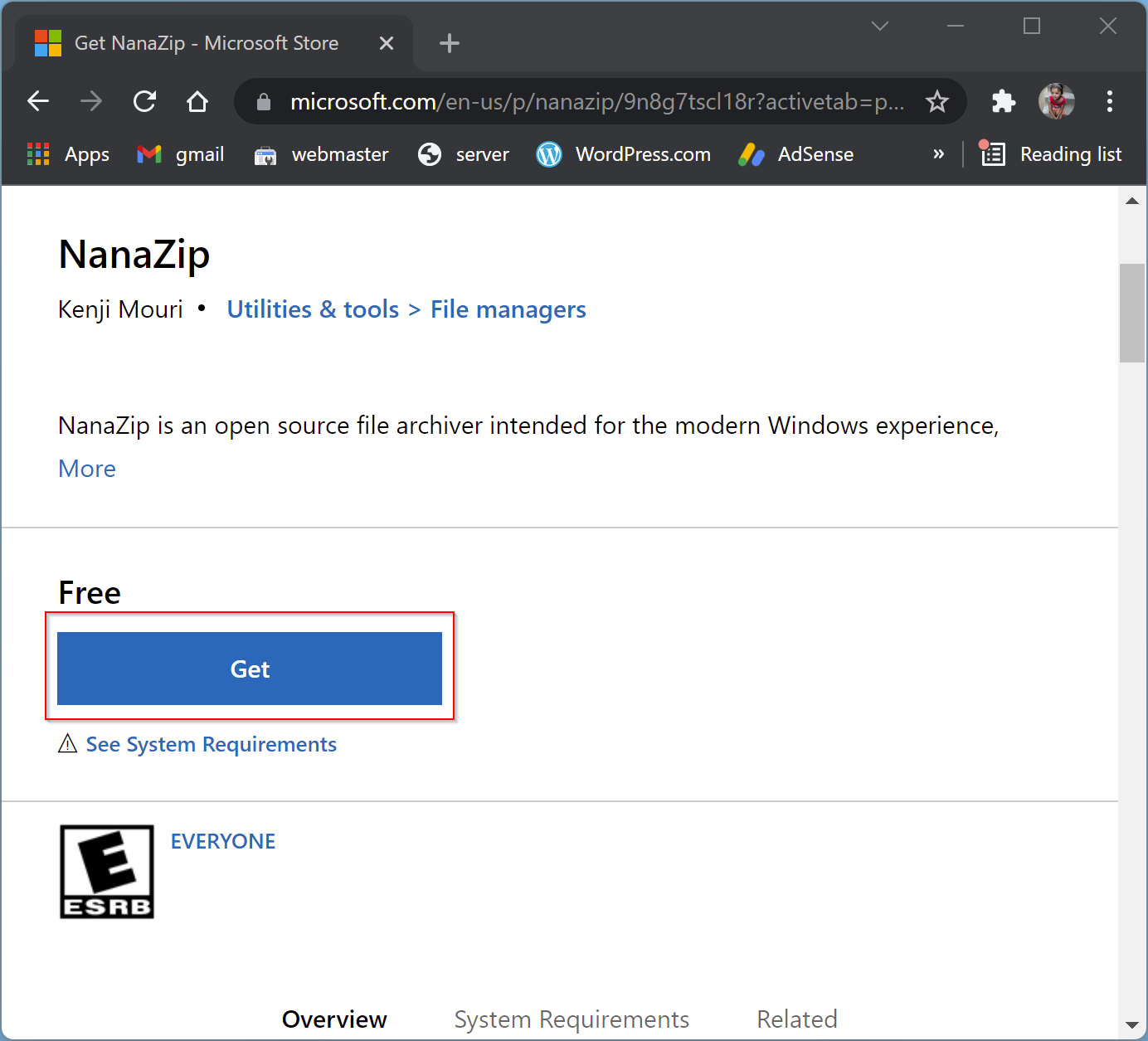Open the Utilities & tools category link
The height and width of the screenshot is (1041, 1148).
313,309
